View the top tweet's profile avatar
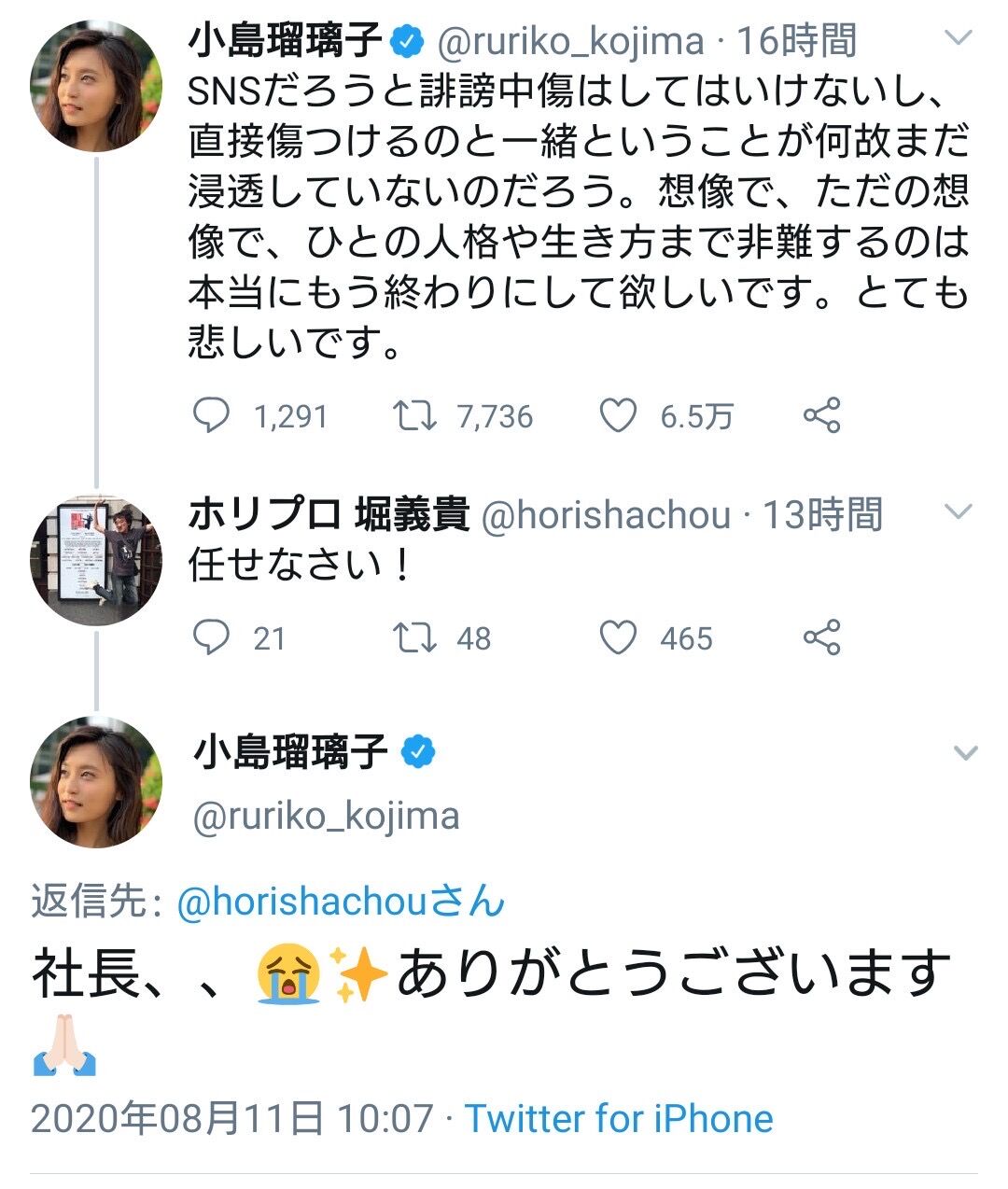Image resolution: width=1008 pixels, height=1189 pixels. click(96, 86)
